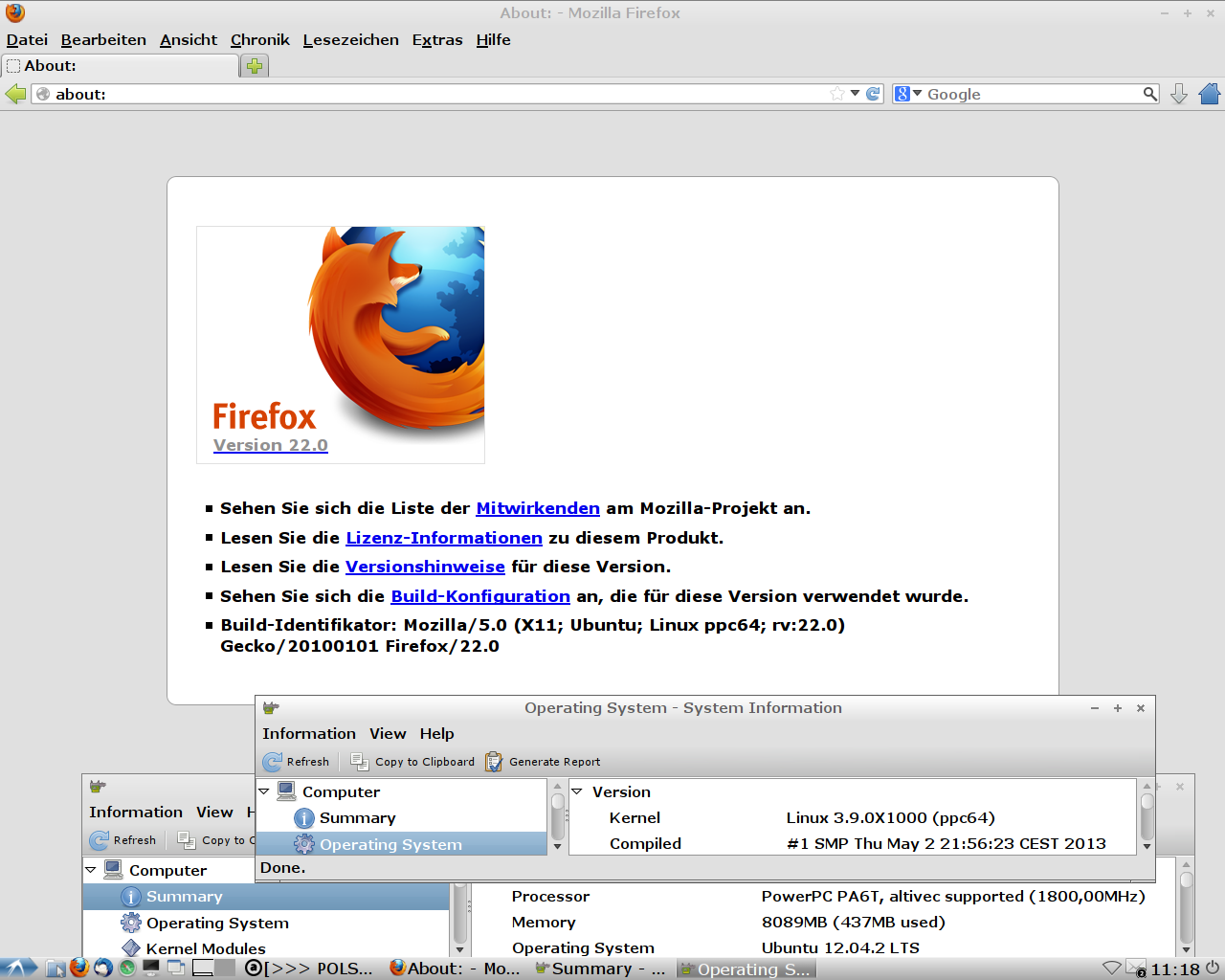Collapse the Version section expander

click(577, 791)
